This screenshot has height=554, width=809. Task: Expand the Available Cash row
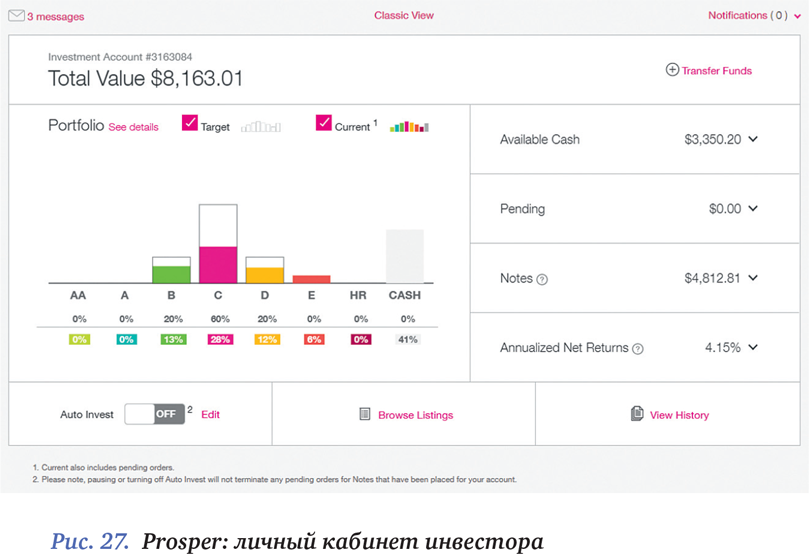click(753, 140)
